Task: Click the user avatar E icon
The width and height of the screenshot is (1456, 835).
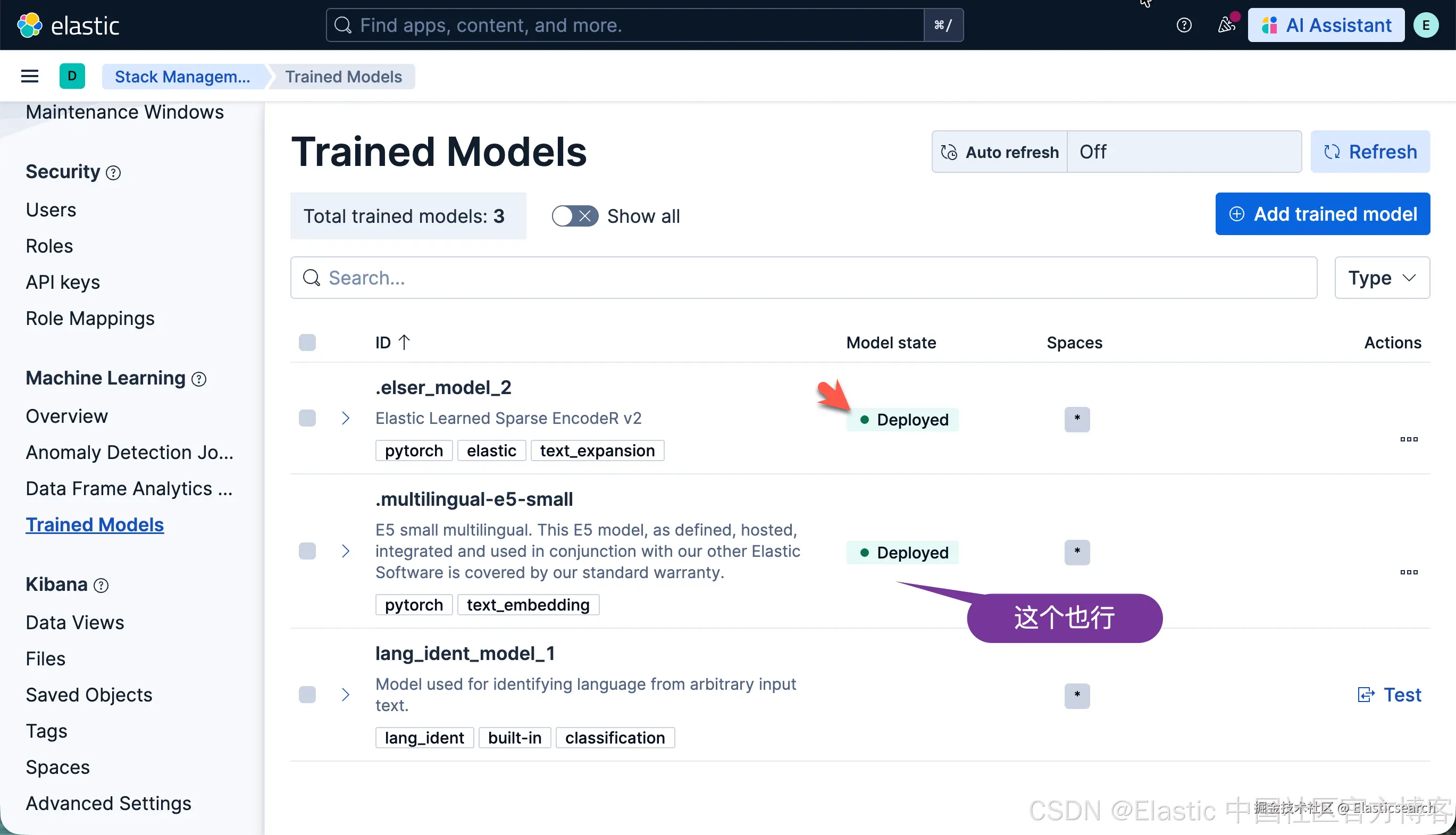Action: 1426,25
